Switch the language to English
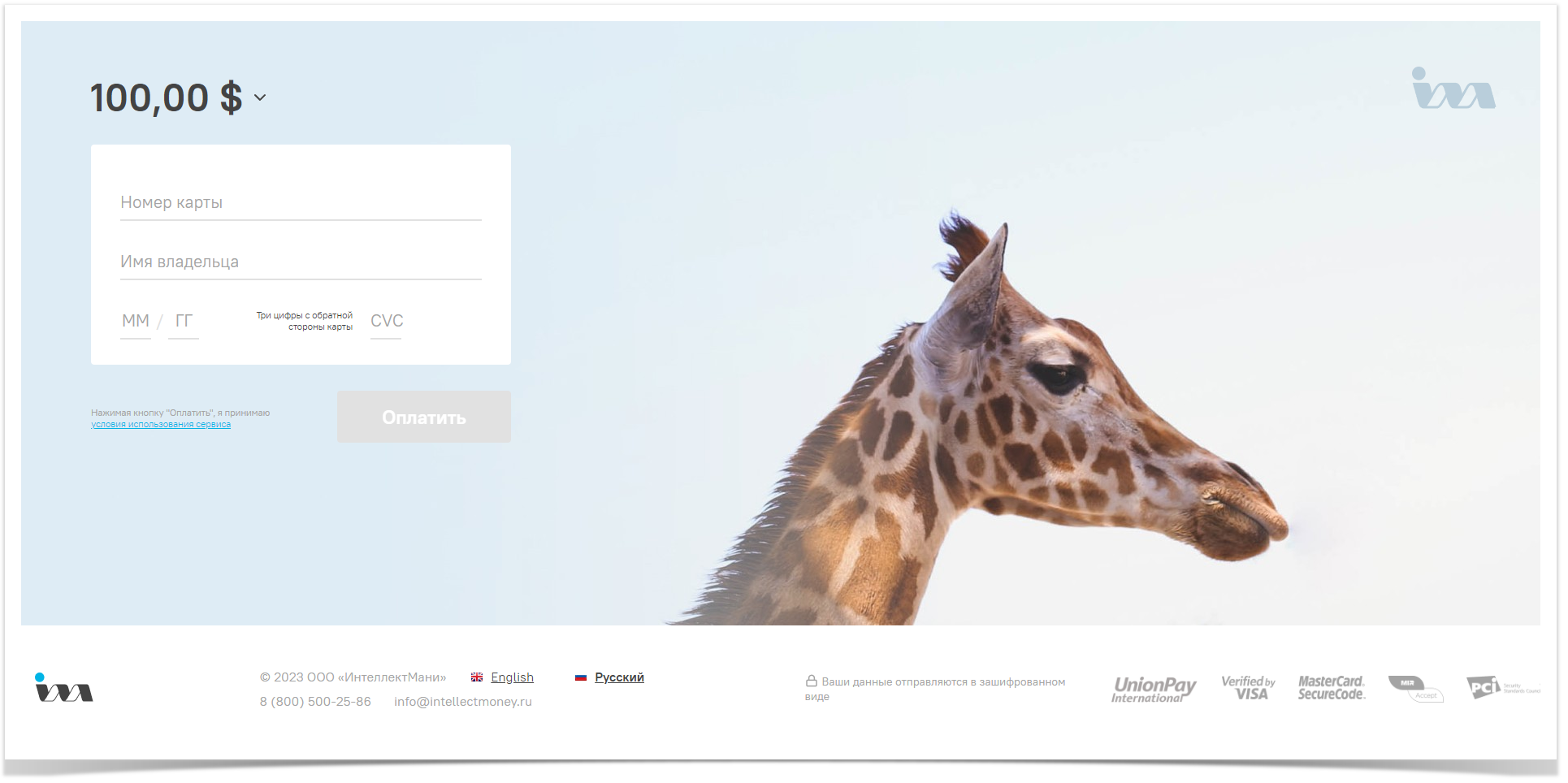 [512, 677]
